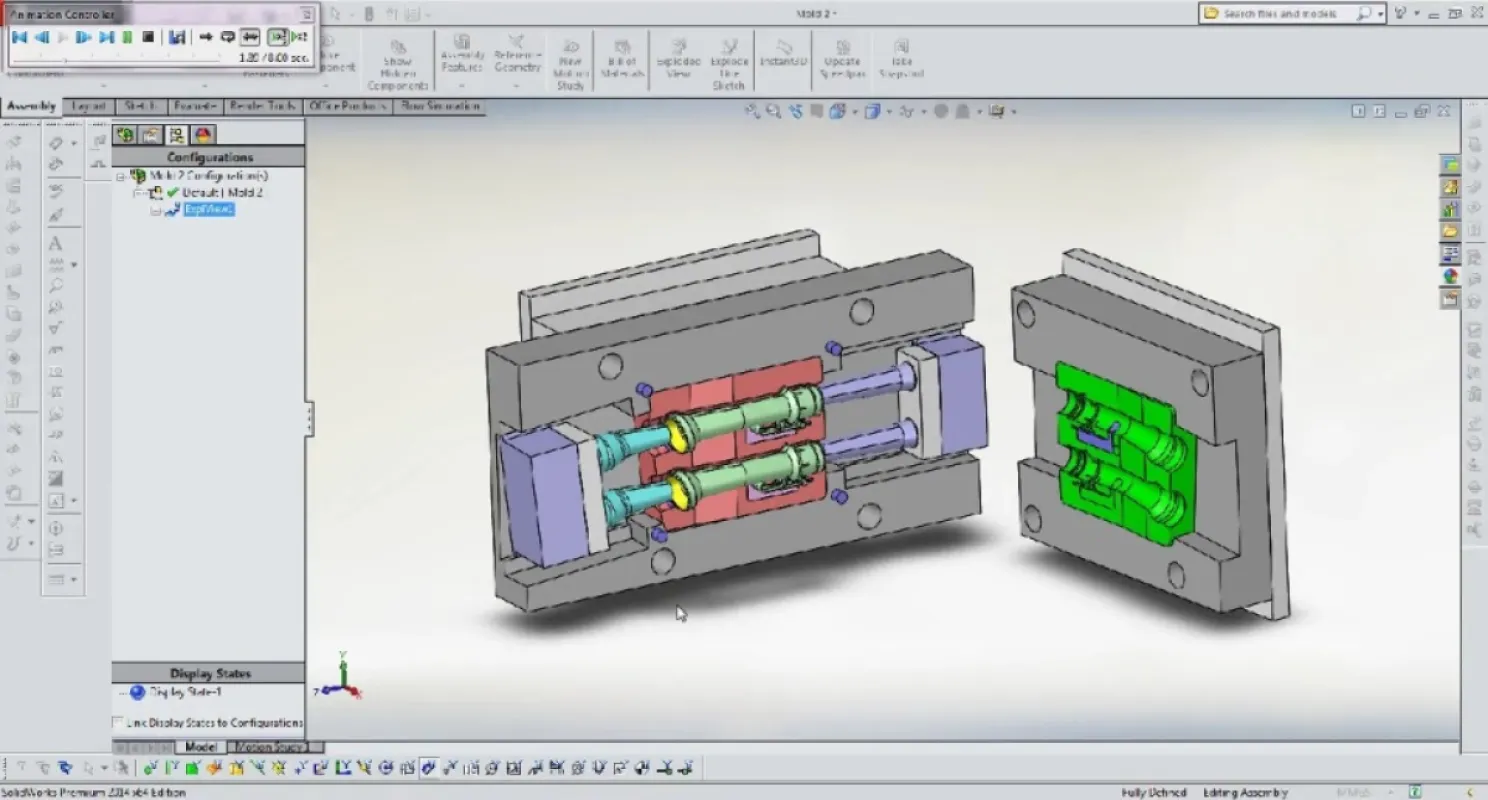Open the DisplayManager color sphere tab

tap(202, 135)
